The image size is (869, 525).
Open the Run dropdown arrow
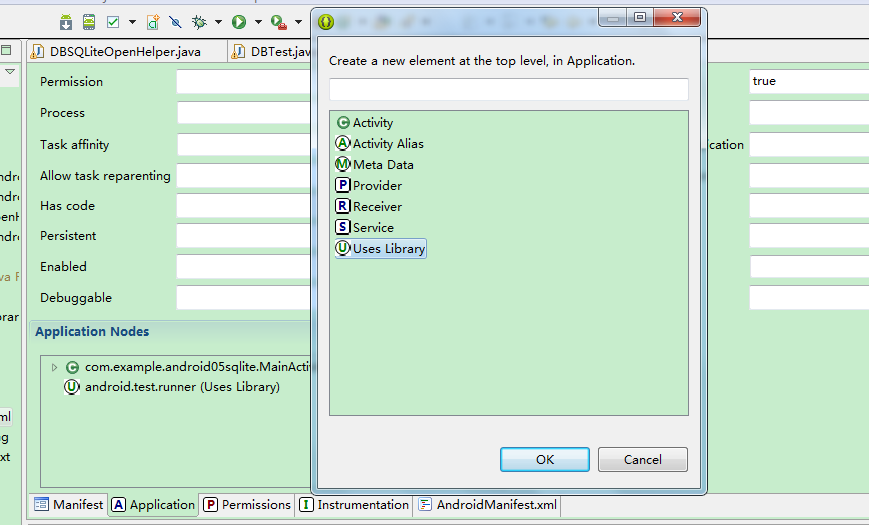click(x=258, y=22)
